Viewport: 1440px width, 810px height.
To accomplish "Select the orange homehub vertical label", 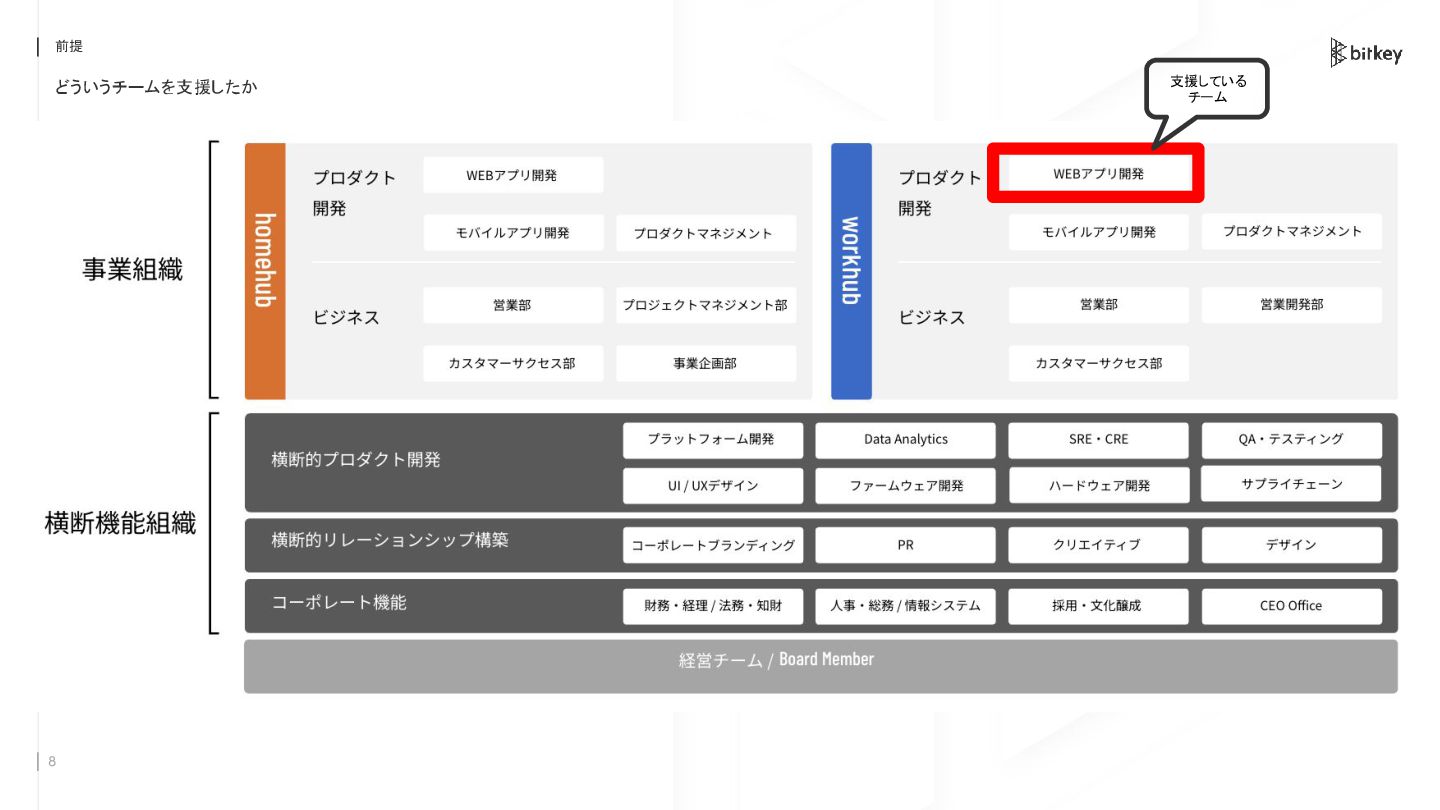I will point(265,271).
